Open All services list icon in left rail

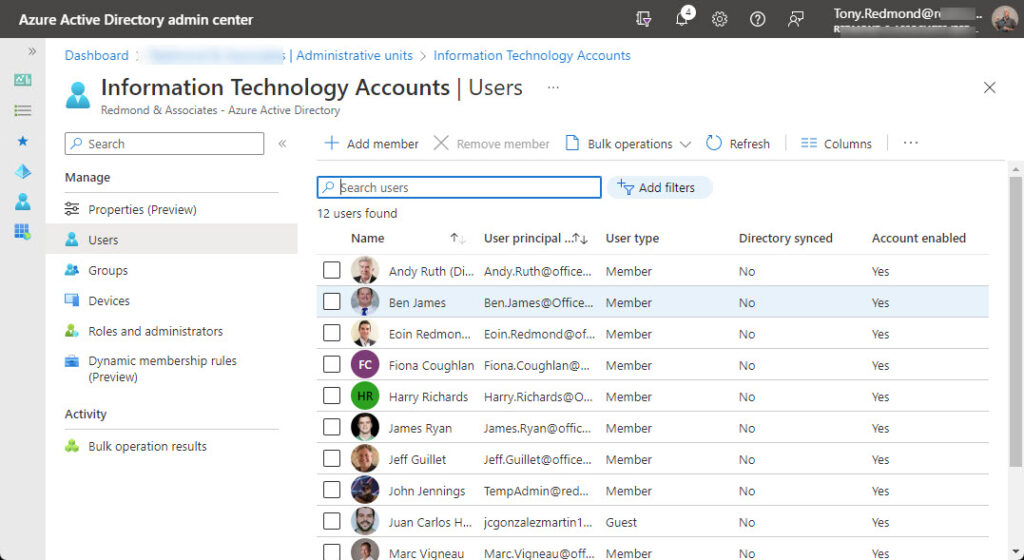(23, 110)
